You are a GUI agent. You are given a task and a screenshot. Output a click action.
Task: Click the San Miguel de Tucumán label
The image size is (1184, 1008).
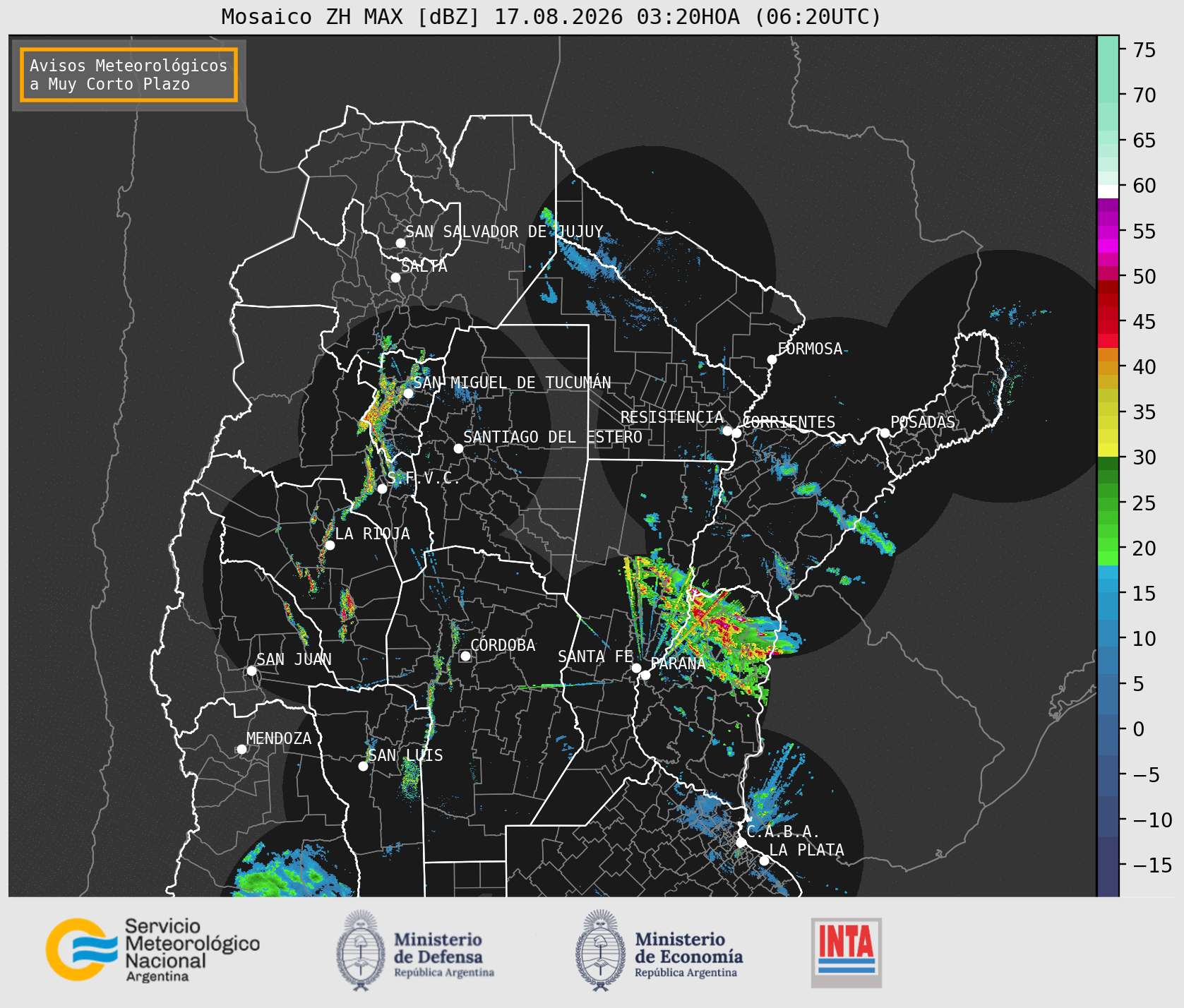tap(512, 383)
